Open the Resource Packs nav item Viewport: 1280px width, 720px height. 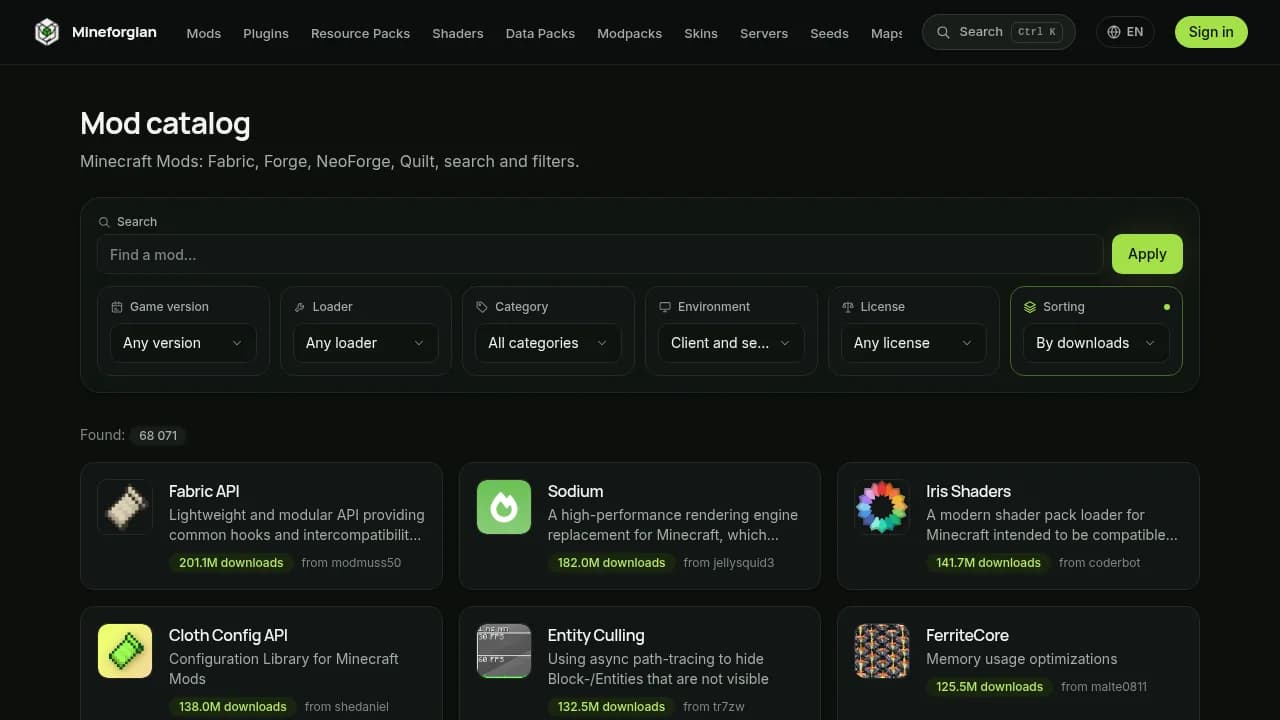pyautogui.click(x=360, y=33)
